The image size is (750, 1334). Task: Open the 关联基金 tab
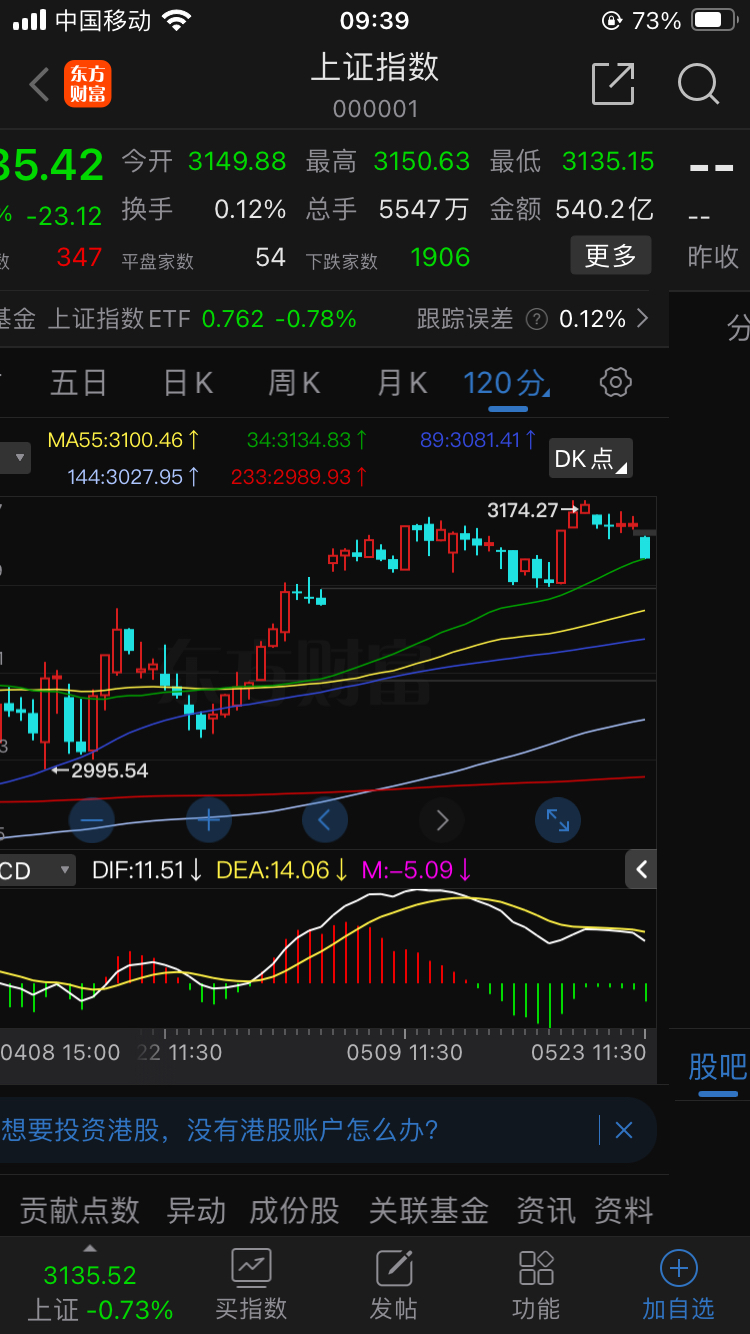(x=429, y=1211)
